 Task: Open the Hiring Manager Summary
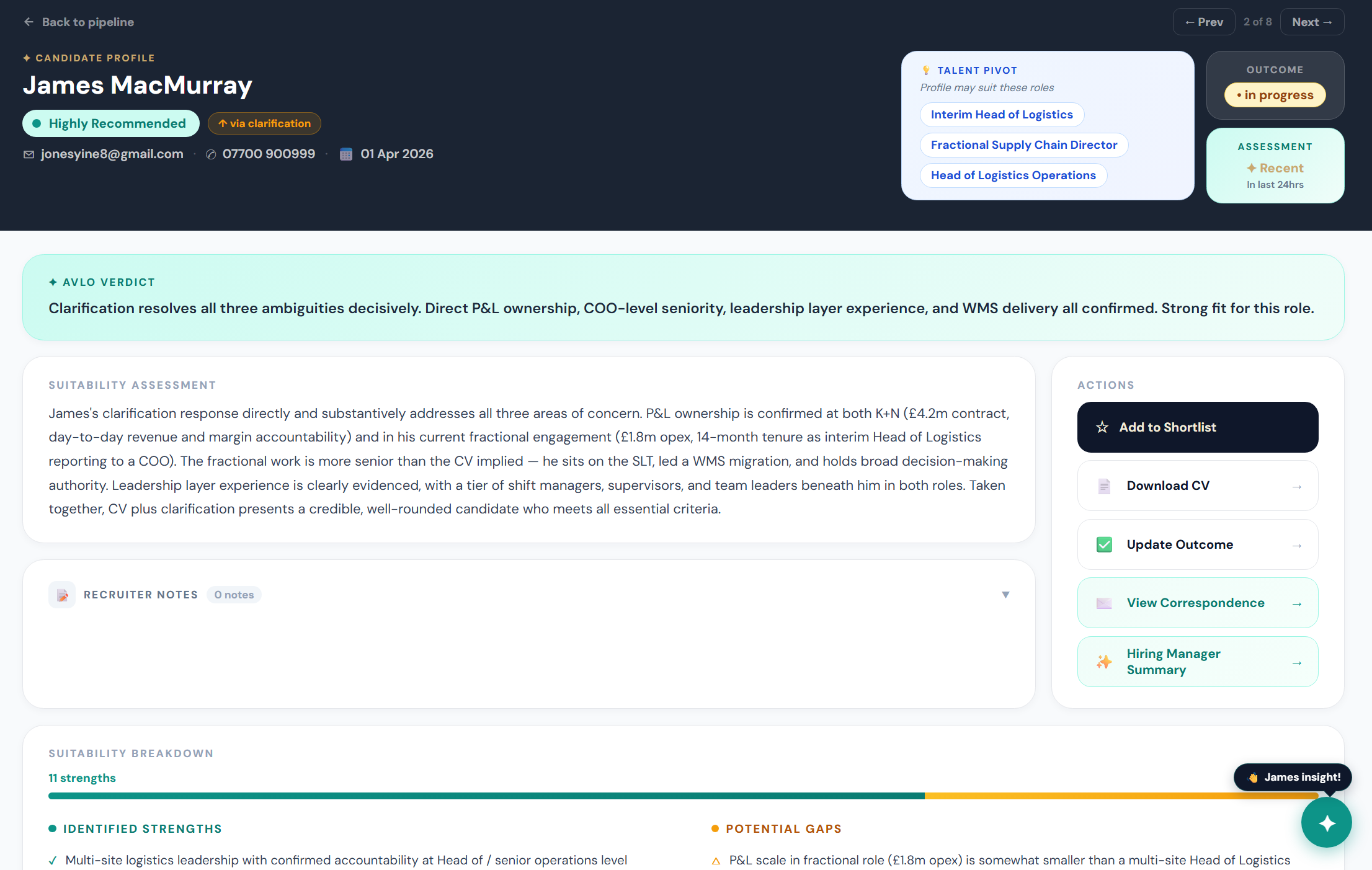(1198, 662)
